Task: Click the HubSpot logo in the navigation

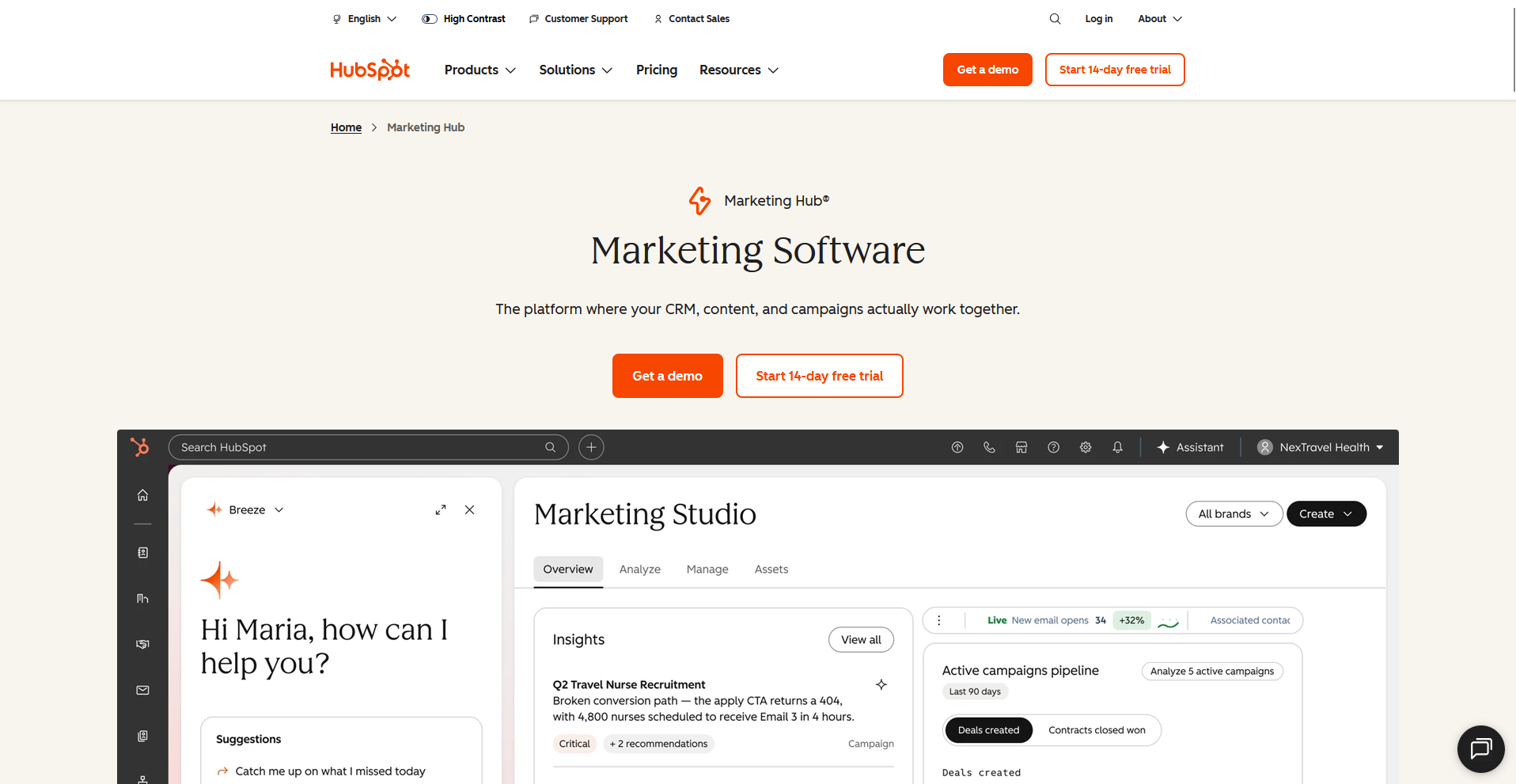Action: tap(370, 70)
